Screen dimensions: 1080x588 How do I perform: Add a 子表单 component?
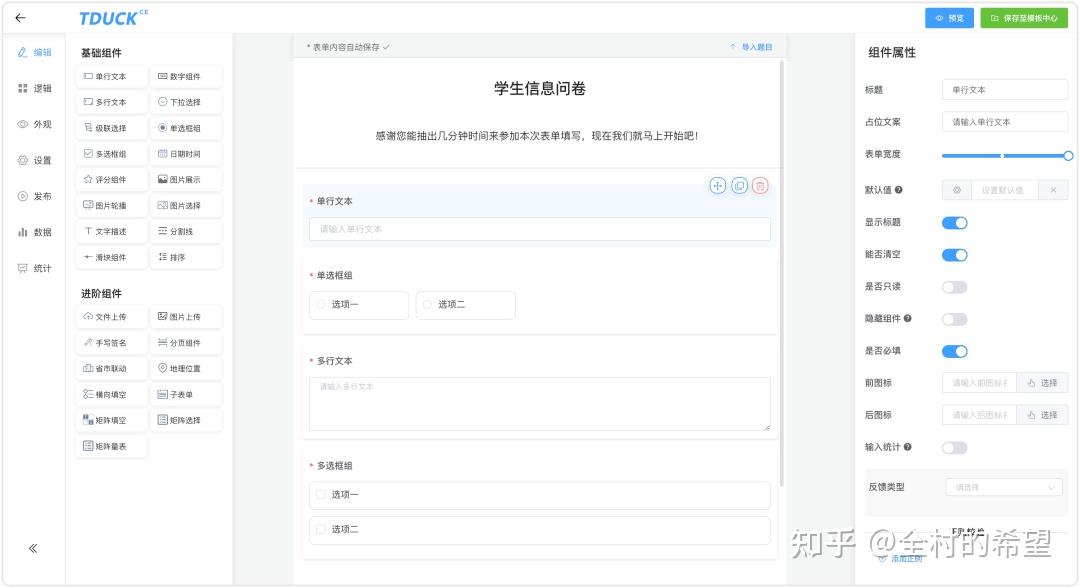[186, 395]
